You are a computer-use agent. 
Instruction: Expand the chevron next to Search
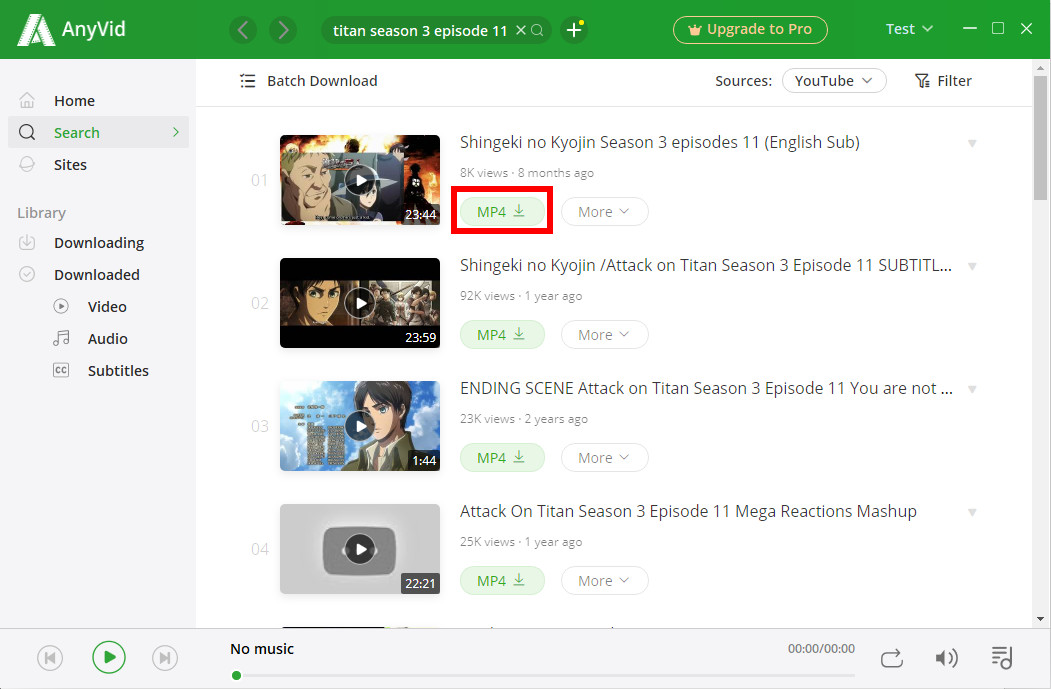[x=176, y=132]
